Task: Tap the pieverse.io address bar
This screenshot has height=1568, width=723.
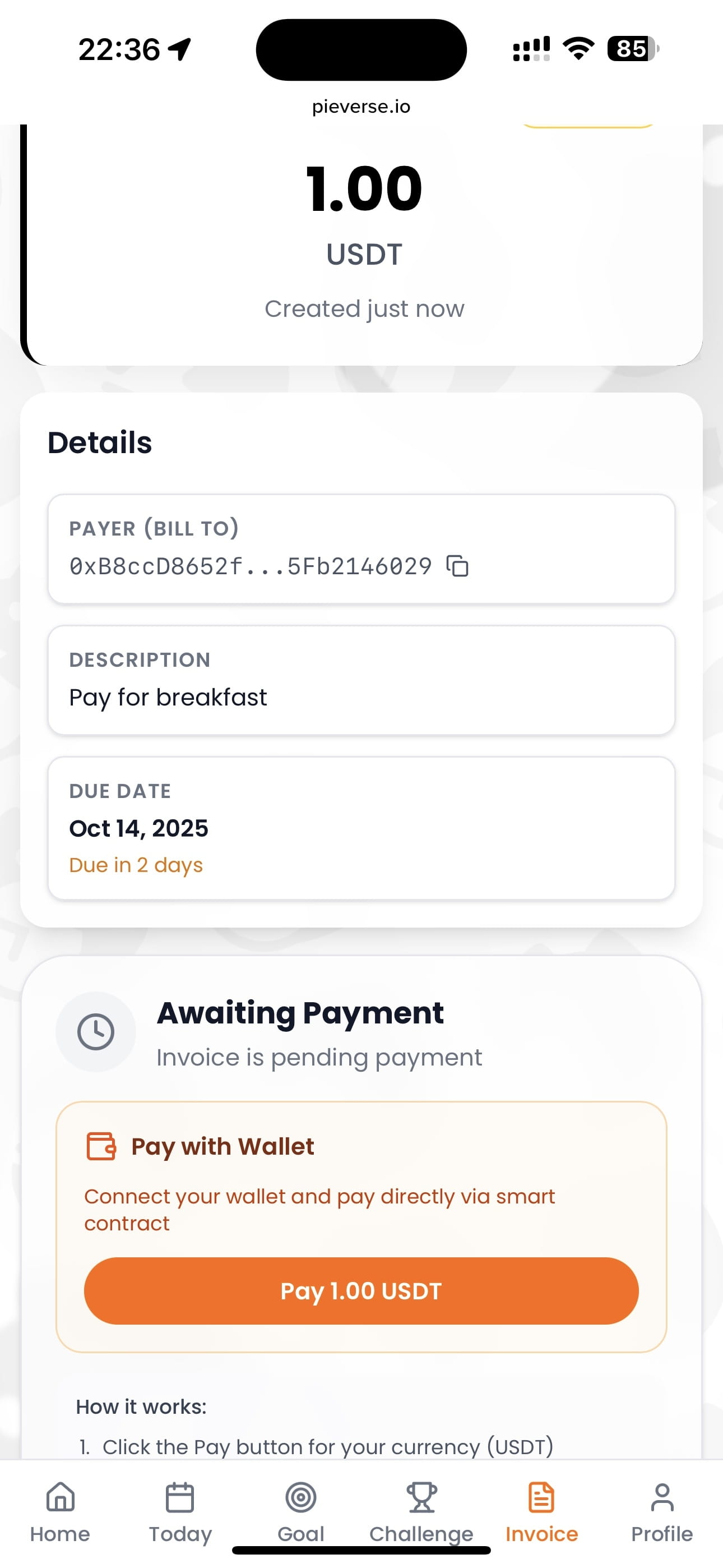Action: click(x=361, y=107)
